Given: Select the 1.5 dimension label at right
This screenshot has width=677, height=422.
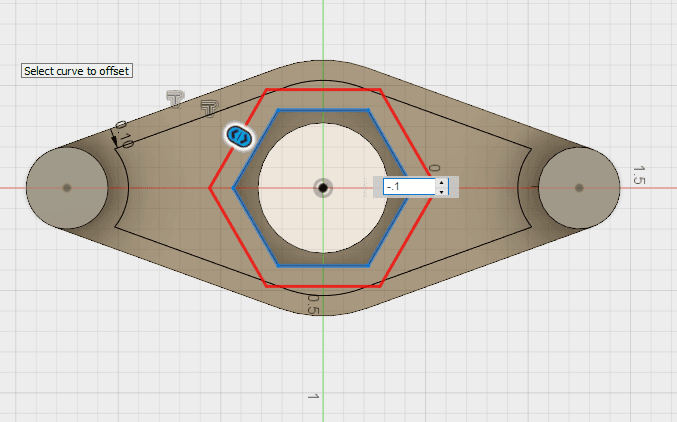Looking at the screenshot, I should [x=638, y=175].
